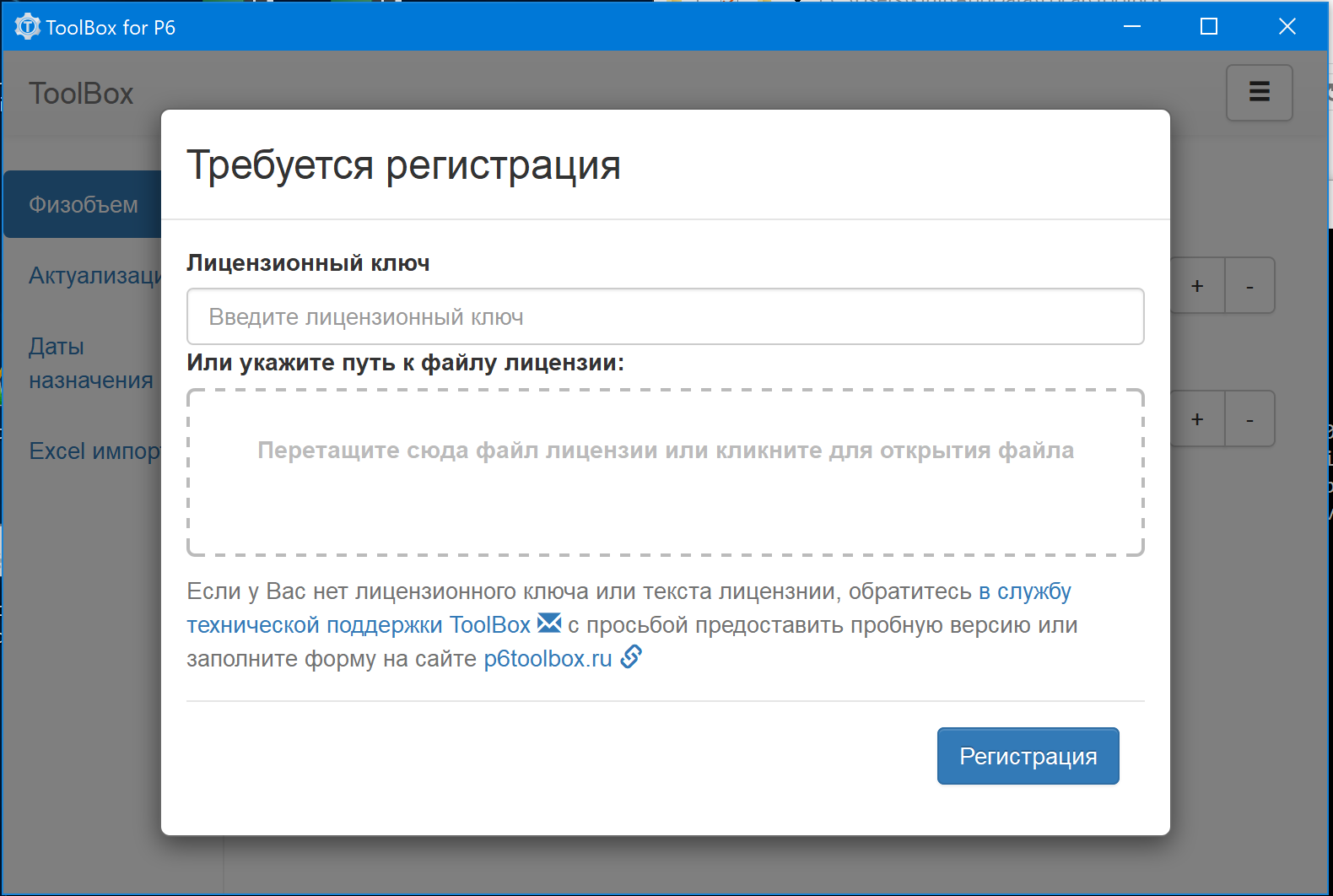Click the Регистрация button
This screenshot has height=896, width=1333.
(1028, 756)
